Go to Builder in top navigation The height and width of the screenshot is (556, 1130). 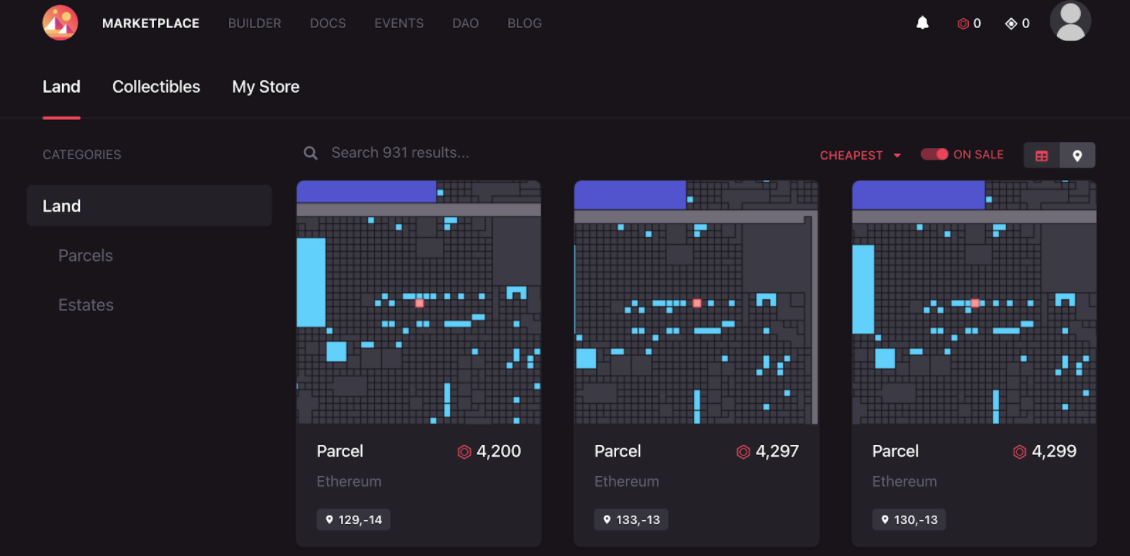(x=254, y=23)
